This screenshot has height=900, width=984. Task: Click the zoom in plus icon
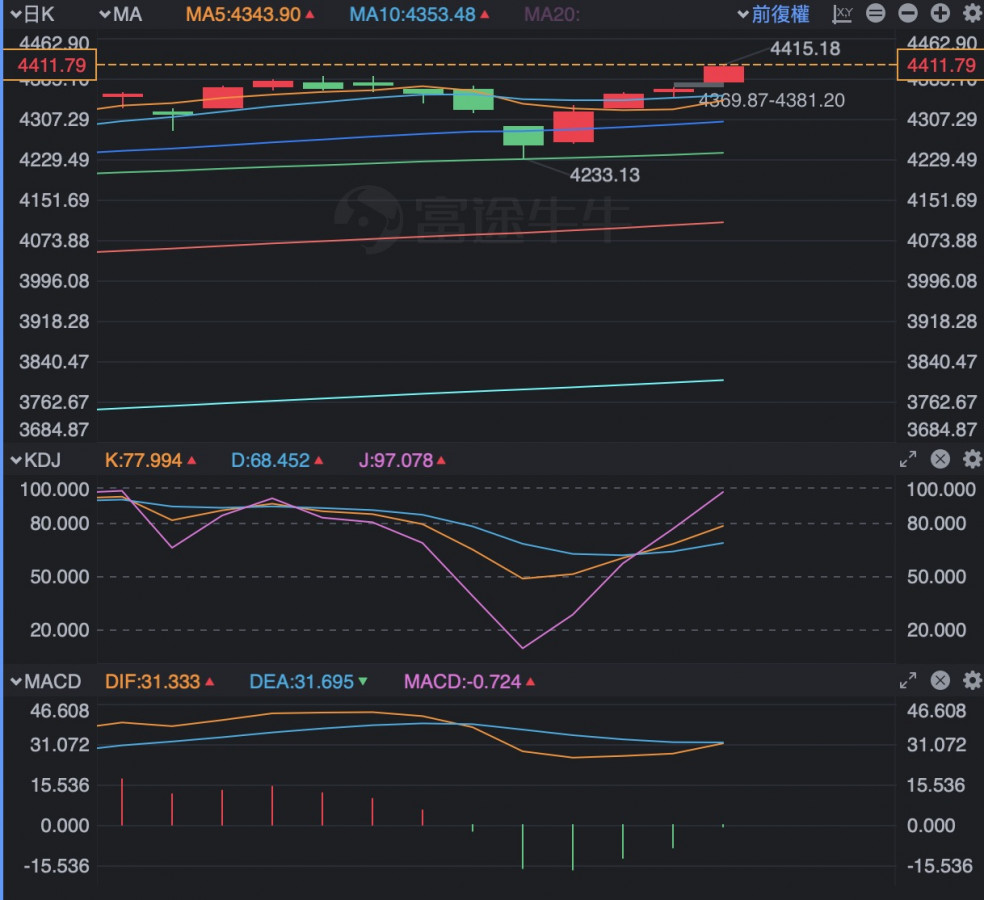tap(940, 14)
